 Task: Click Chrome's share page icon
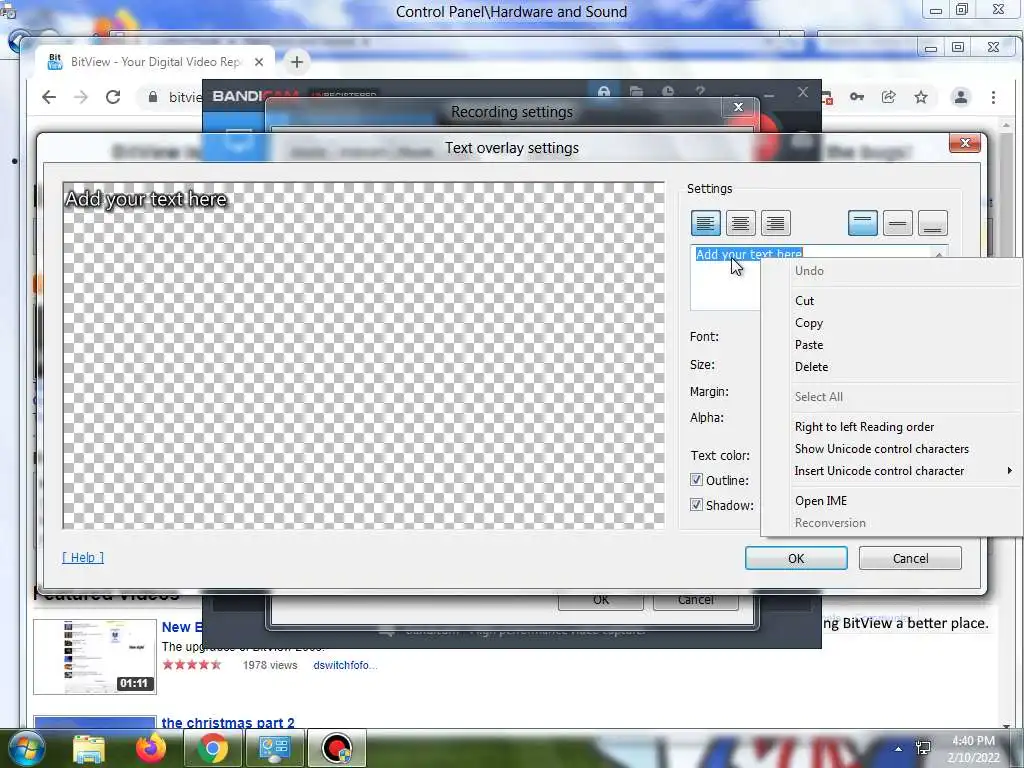[889, 97]
